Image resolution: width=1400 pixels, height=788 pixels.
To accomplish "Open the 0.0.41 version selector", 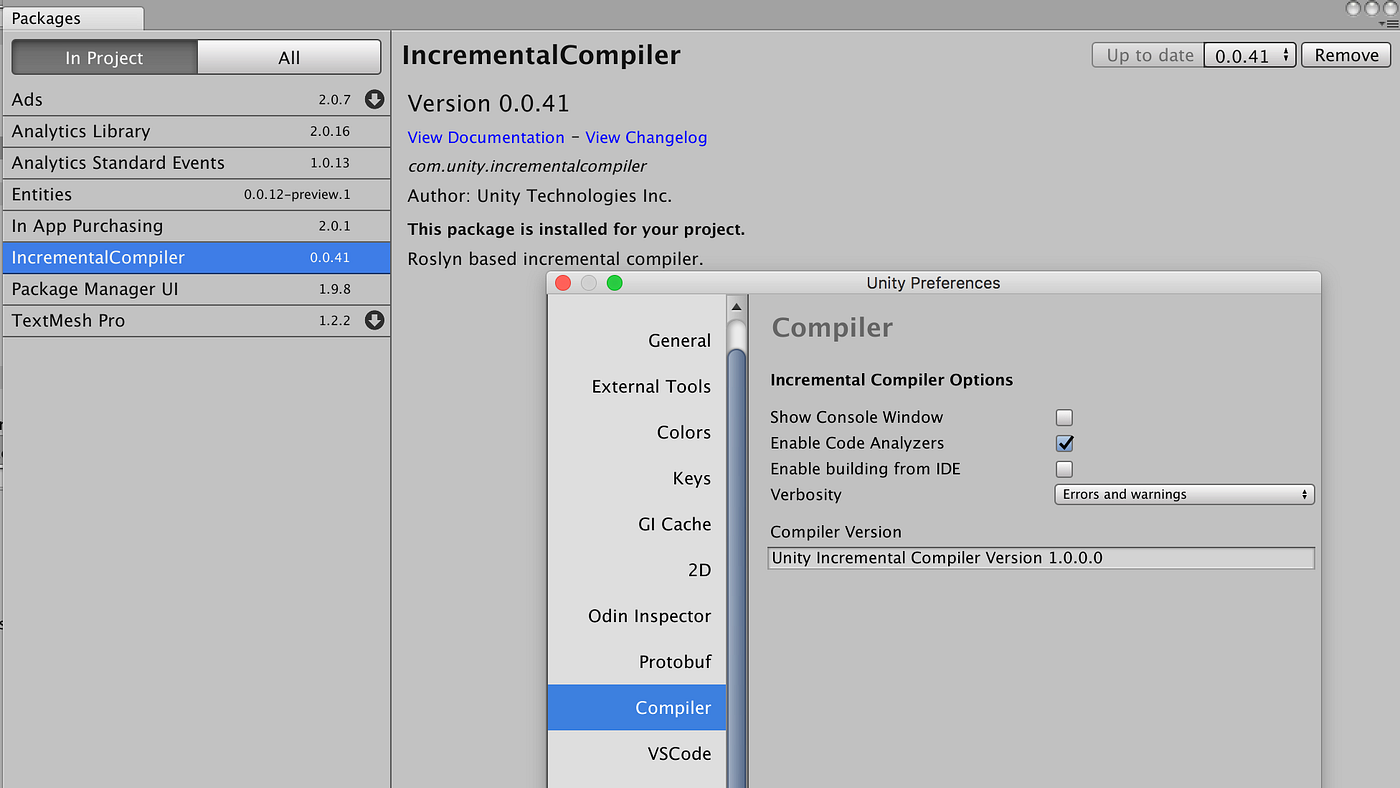I will click(x=1249, y=55).
